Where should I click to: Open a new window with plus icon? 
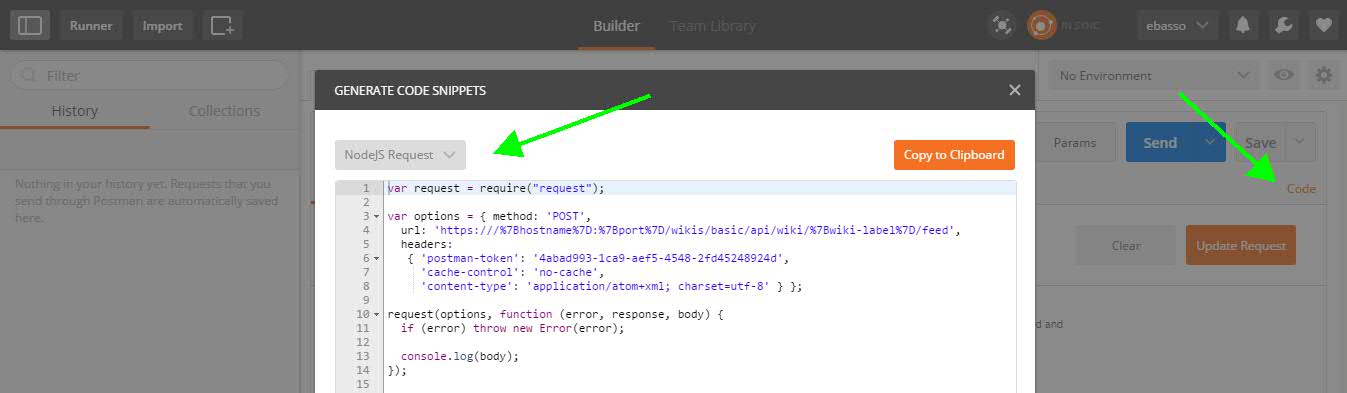[x=222, y=25]
